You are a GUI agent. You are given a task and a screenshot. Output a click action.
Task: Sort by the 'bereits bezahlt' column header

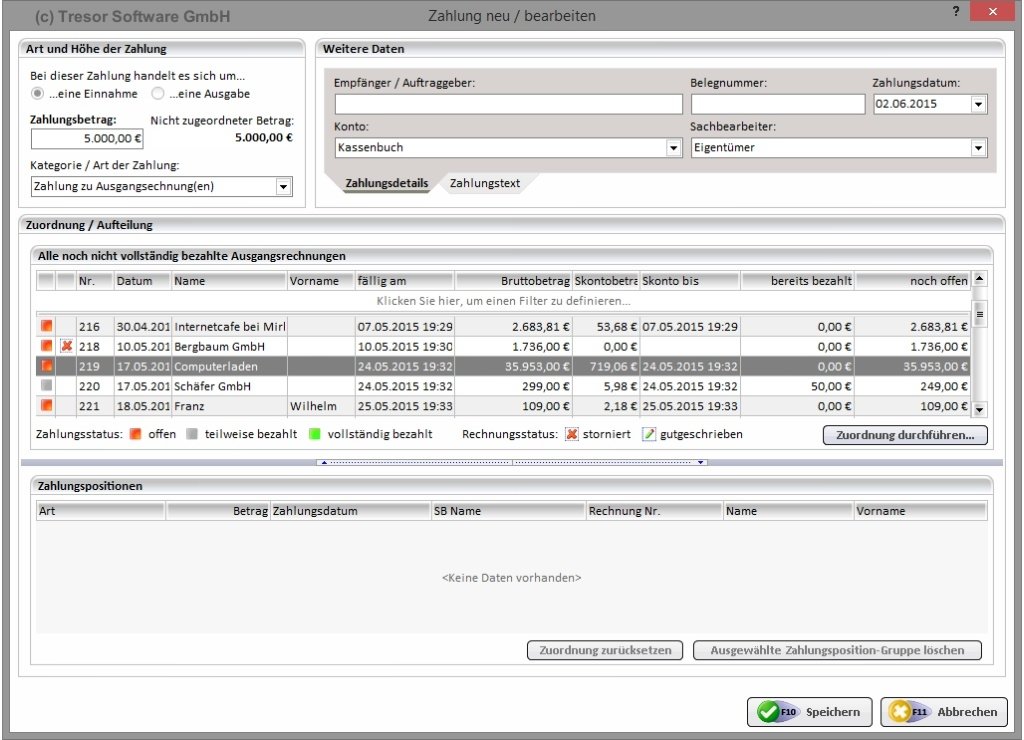pyautogui.click(x=797, y=281)
